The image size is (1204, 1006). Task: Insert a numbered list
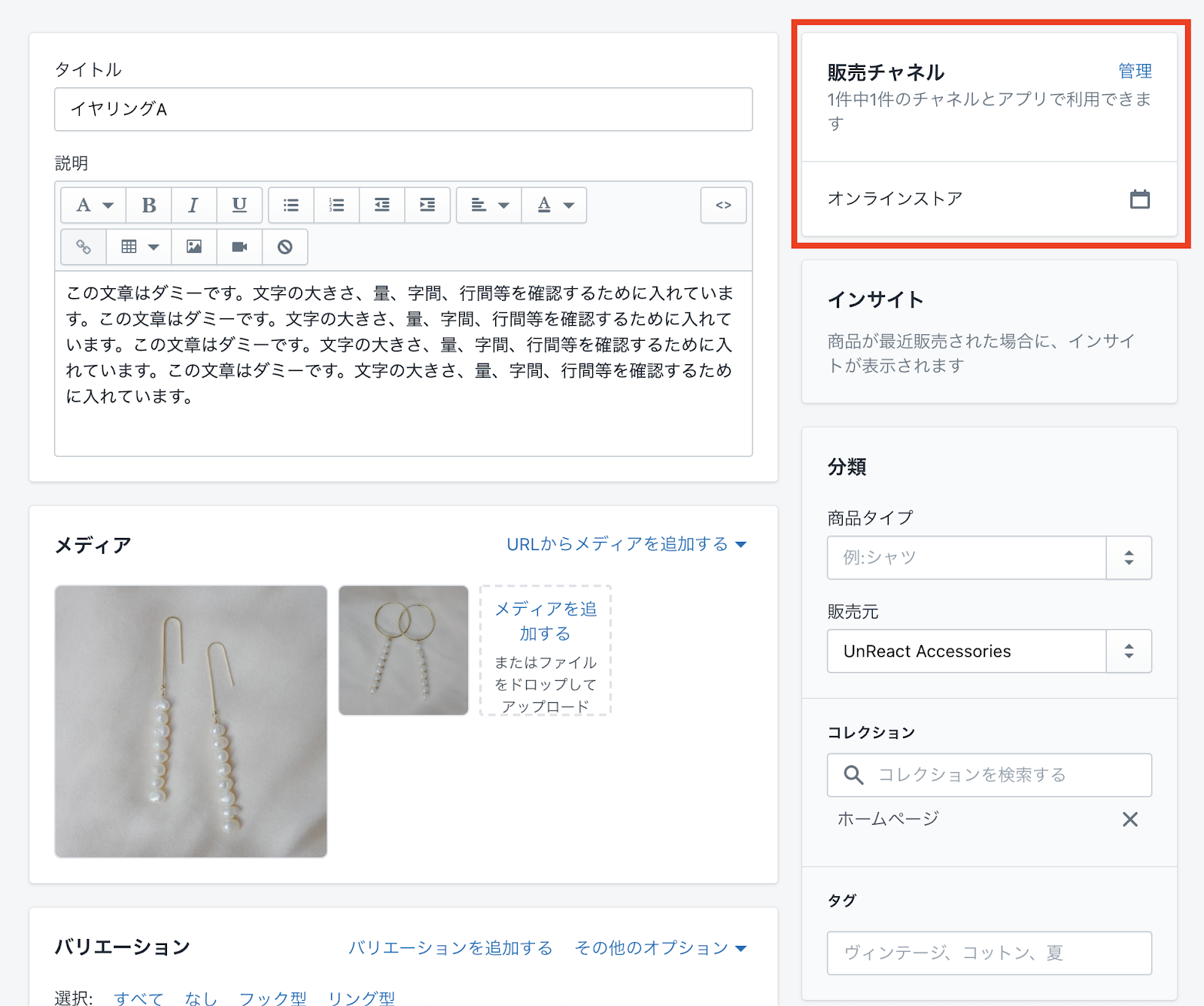pyautogui.click(x=336, y=205)
